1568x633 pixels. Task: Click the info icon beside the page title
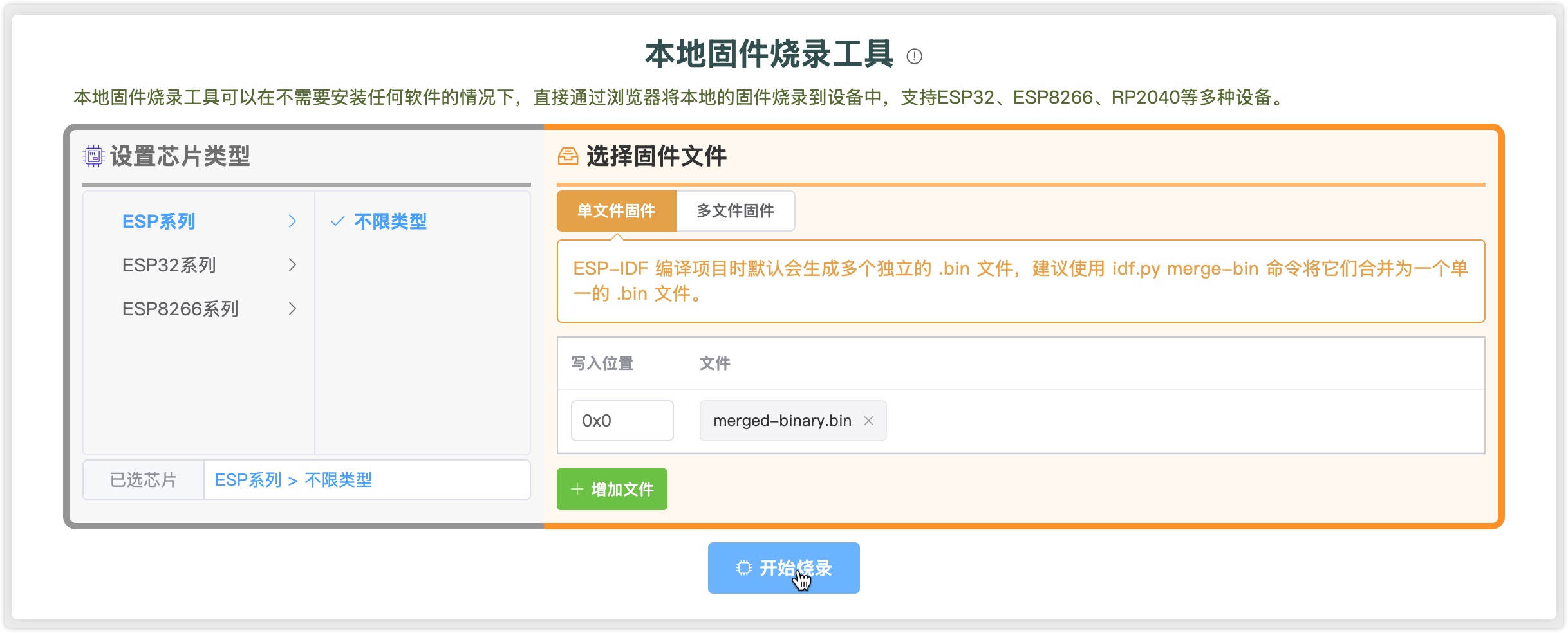pos(914,57)
